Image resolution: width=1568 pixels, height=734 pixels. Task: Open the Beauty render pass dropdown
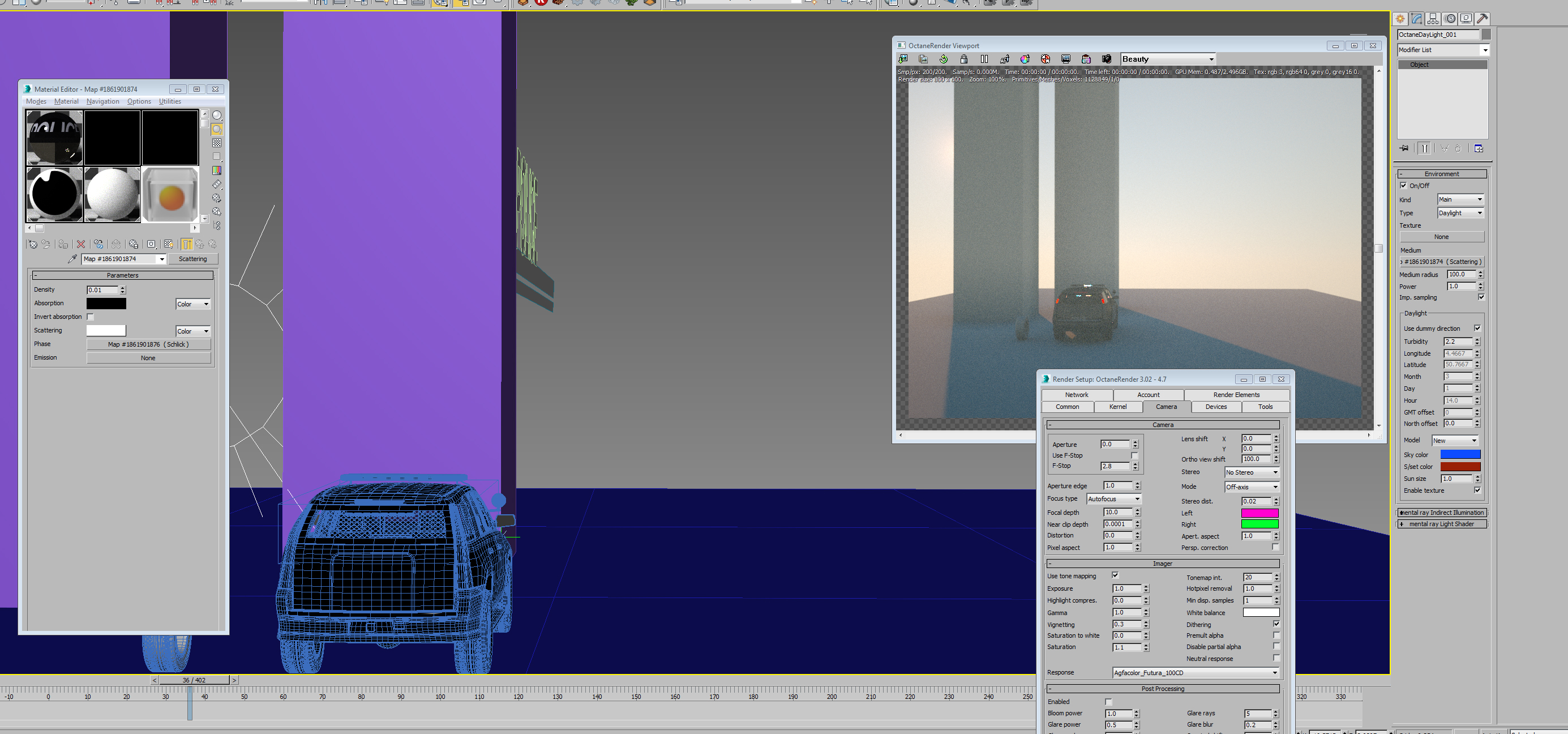pos(1167,59)
